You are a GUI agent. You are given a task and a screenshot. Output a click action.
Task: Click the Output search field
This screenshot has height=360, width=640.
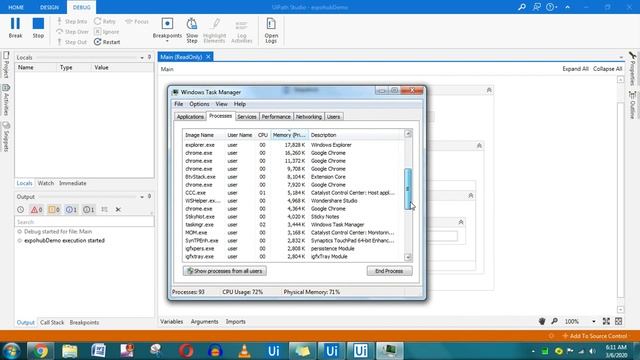84,222
